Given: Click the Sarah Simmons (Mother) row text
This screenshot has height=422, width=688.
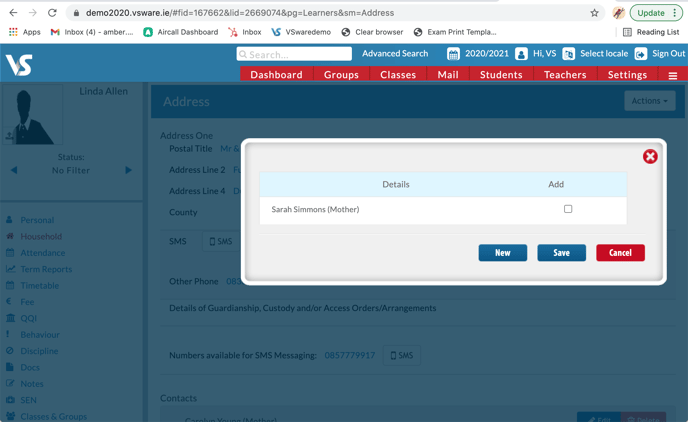Looking at the screenshot, I should (315, 209).
